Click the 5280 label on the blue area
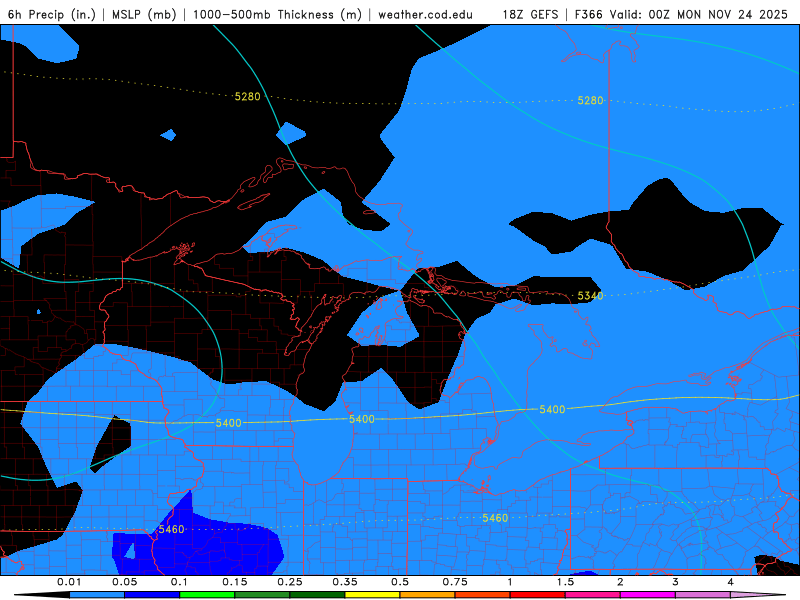 [x=590, y=101]
